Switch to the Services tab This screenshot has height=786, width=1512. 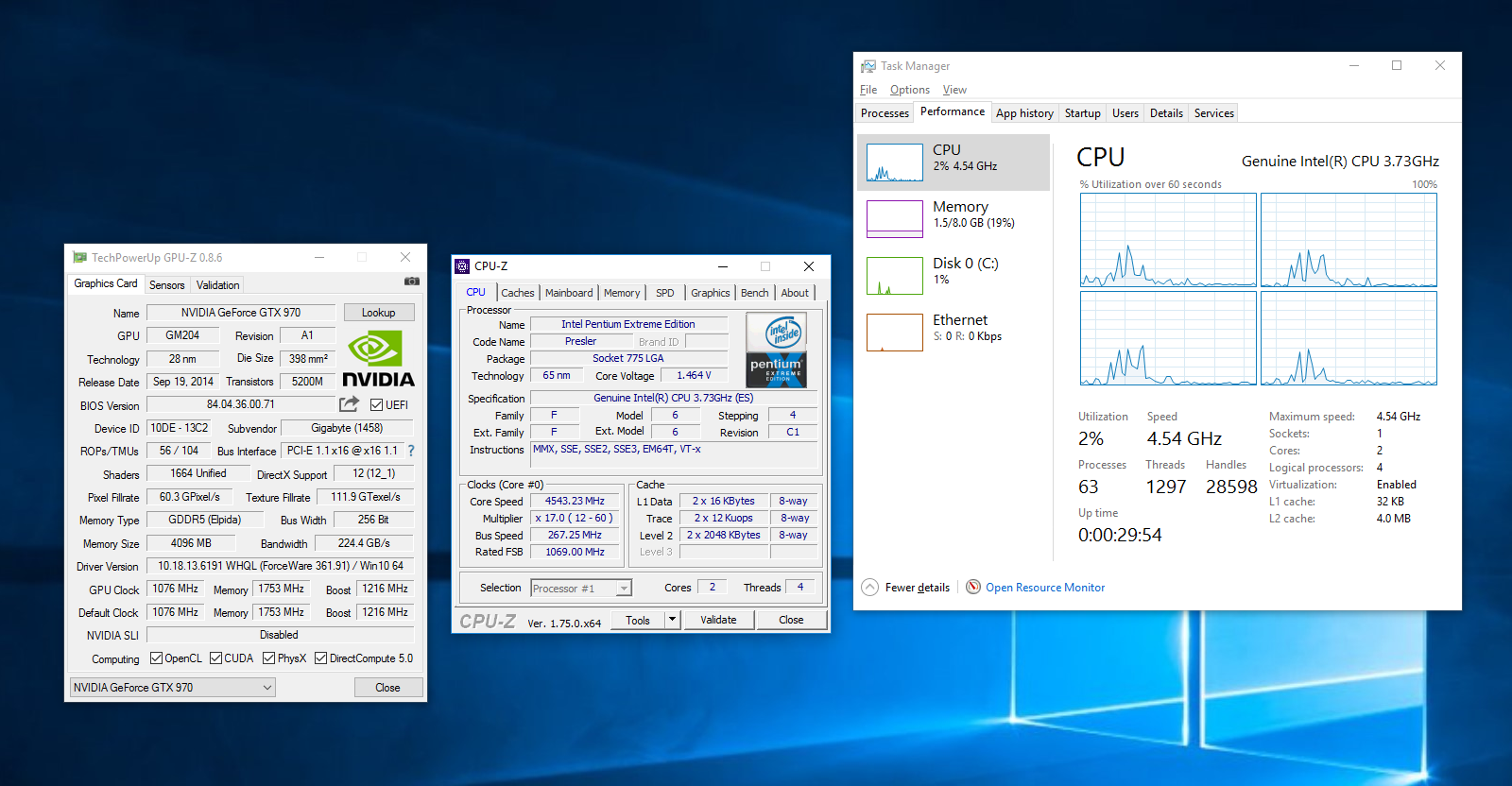tap(1214, 112)
